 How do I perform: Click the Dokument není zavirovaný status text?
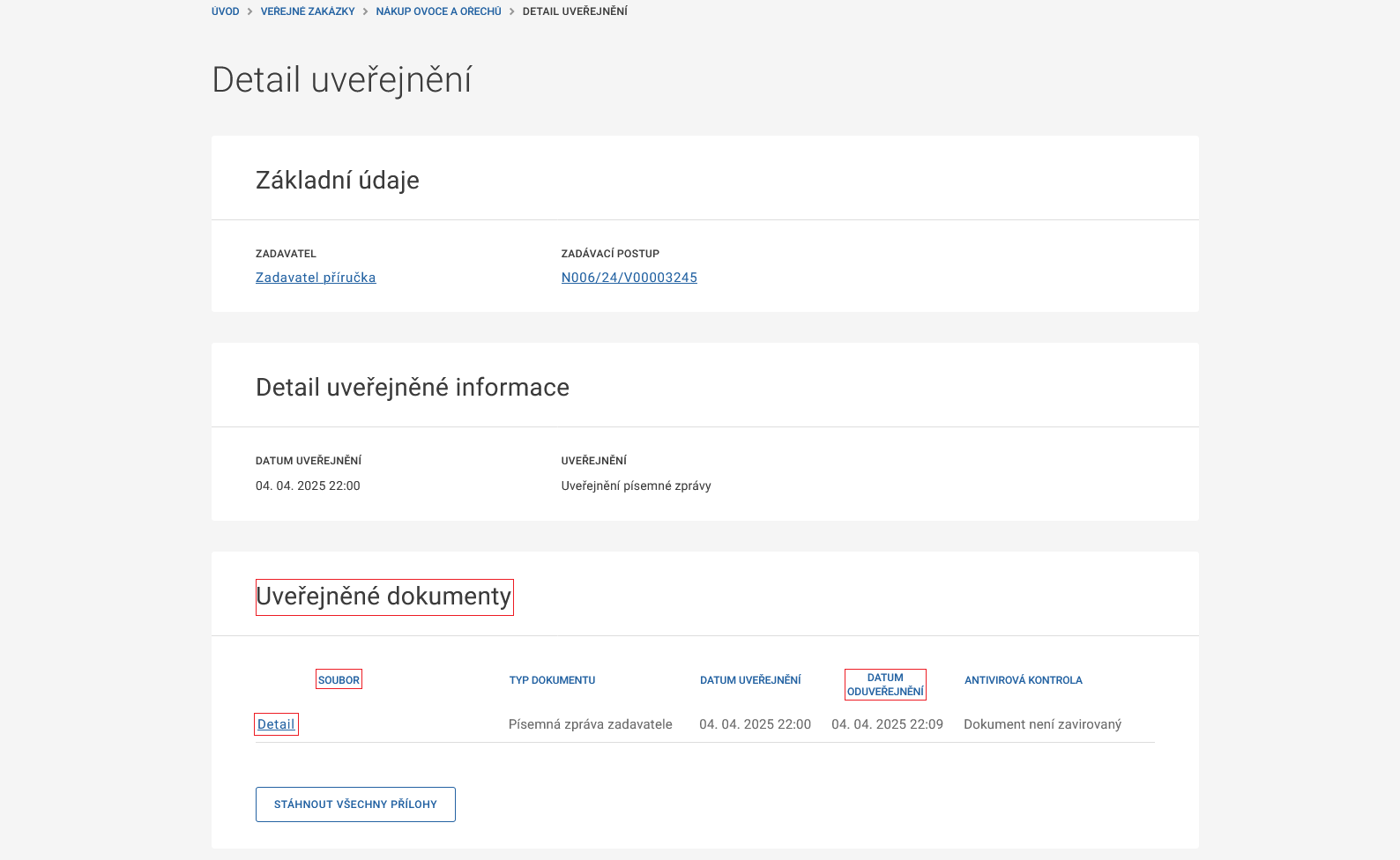(1042, 724)
